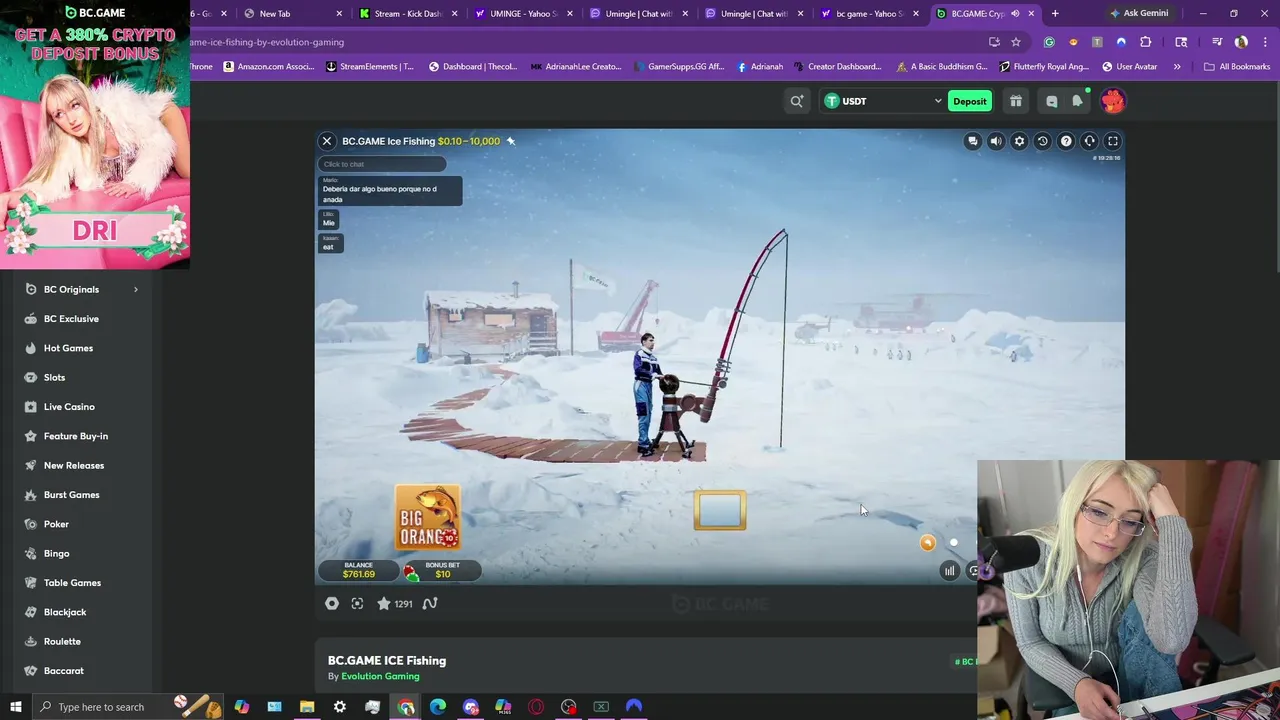Image resolution: width=1280 pixels, height=720 pixels.
Task: Click the orange chip icon in game
Action: (x=927, y=543)
